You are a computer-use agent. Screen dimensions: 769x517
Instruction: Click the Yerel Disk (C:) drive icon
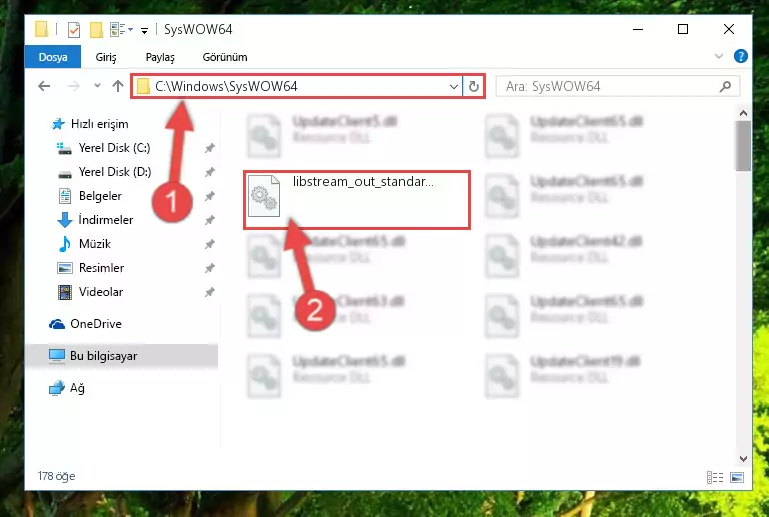(64, 148)
